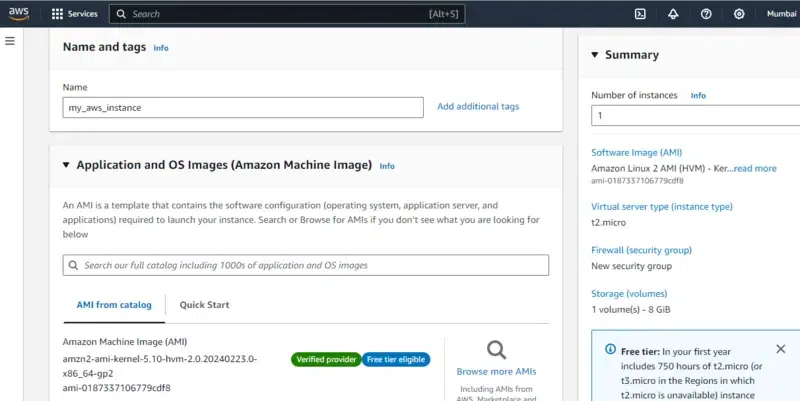The width and height of the screenshot is (800, 401).
Task: Open the Mumbai region dropdown
Action: (781, 14)
